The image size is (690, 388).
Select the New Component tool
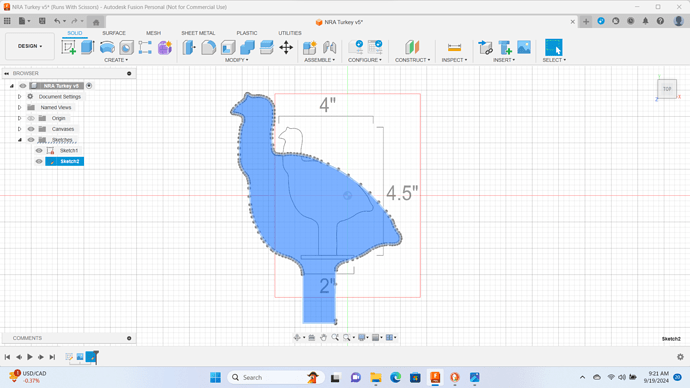click(310, 47)
